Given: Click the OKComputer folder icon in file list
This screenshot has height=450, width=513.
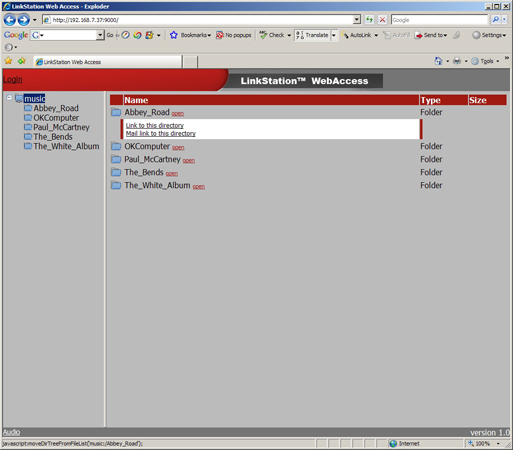Looking at the screenshot, I should [116, 146].
